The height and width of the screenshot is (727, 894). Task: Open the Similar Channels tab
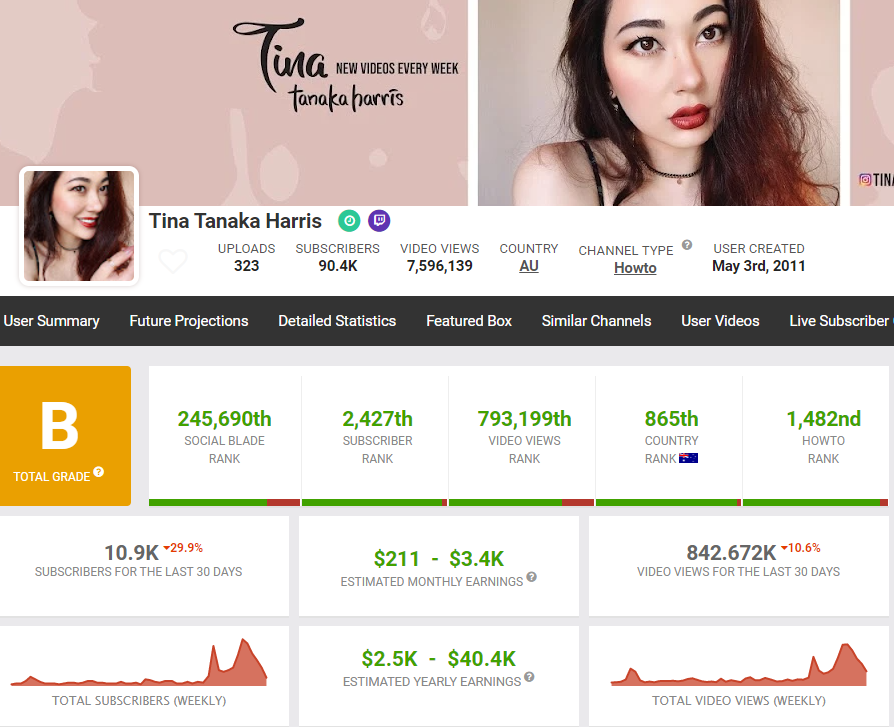(x=596, y=321)
